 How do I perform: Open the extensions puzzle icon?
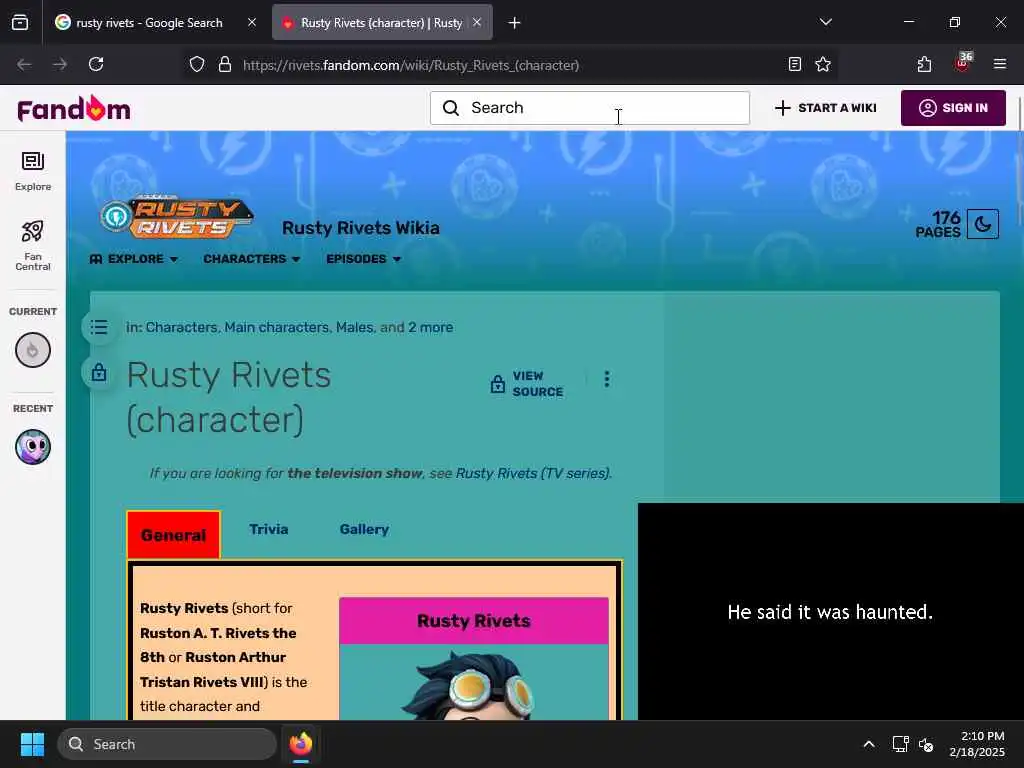[x=924, y=64]
